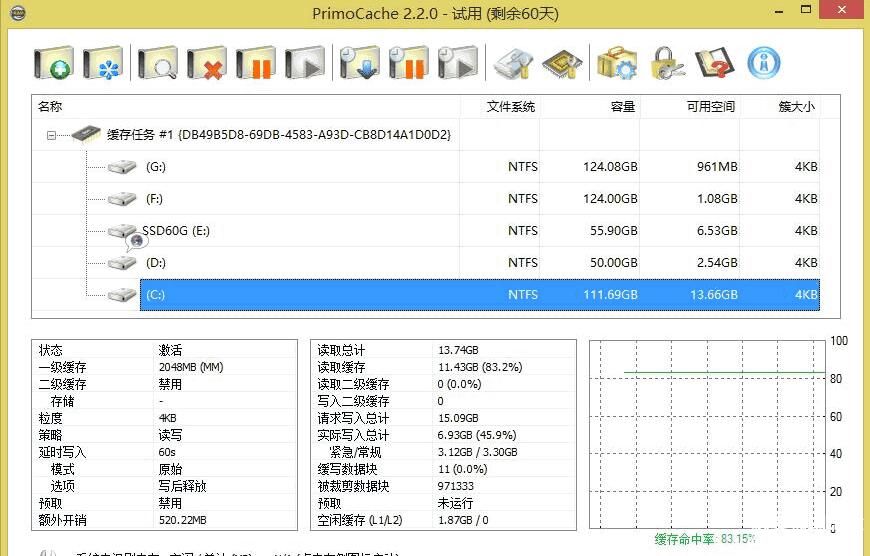Open the blue About info icon

pyautogui.click(x=764, y=63)
